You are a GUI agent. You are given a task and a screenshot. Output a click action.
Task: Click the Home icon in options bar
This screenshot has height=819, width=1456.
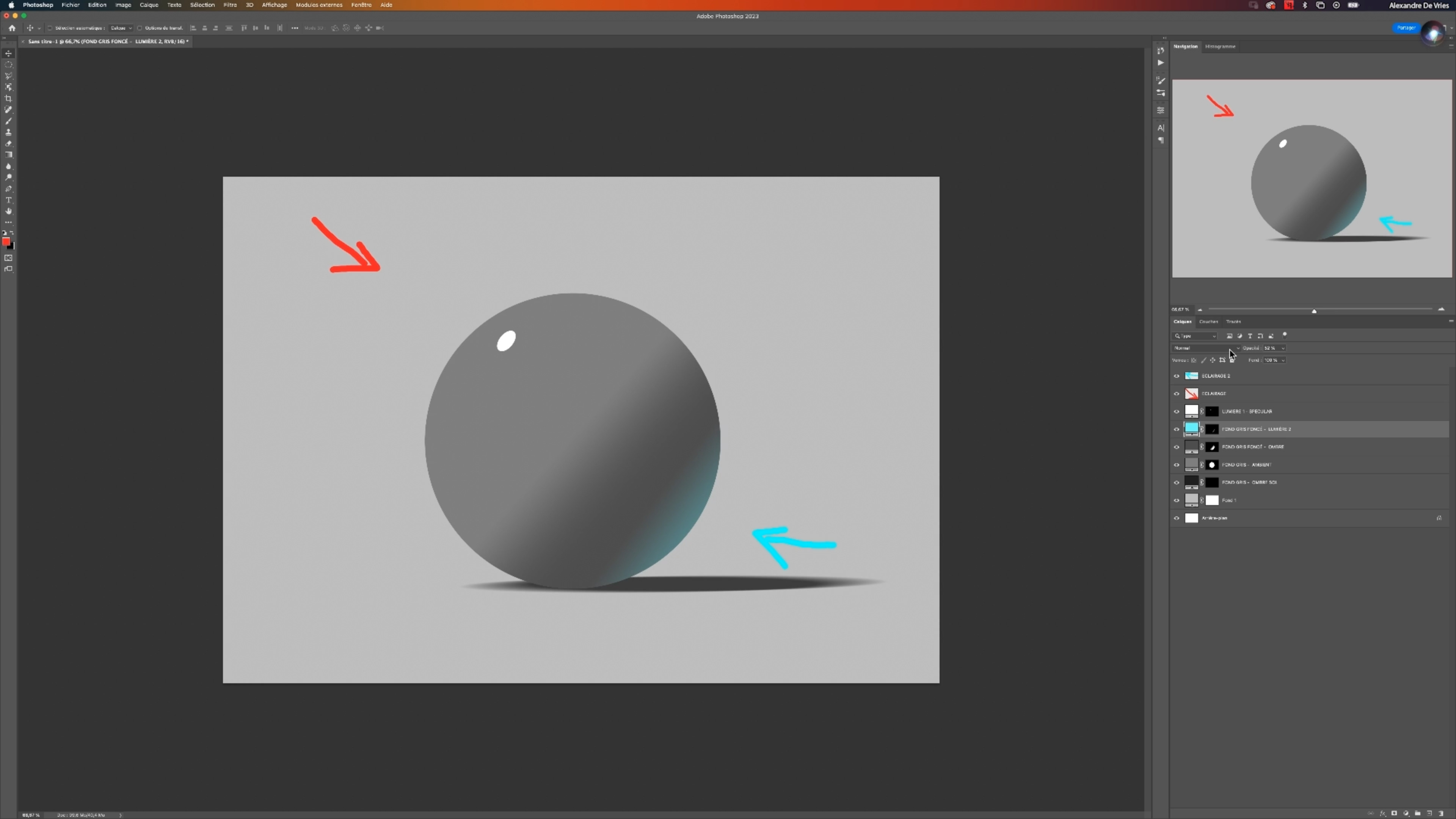coord(12,28)
